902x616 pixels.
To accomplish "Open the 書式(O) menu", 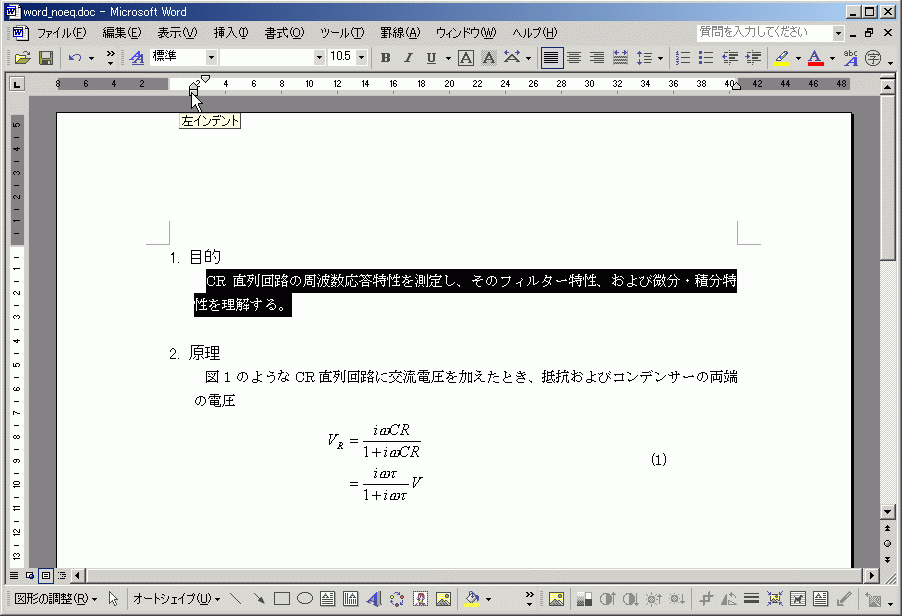I will [284, 33].
